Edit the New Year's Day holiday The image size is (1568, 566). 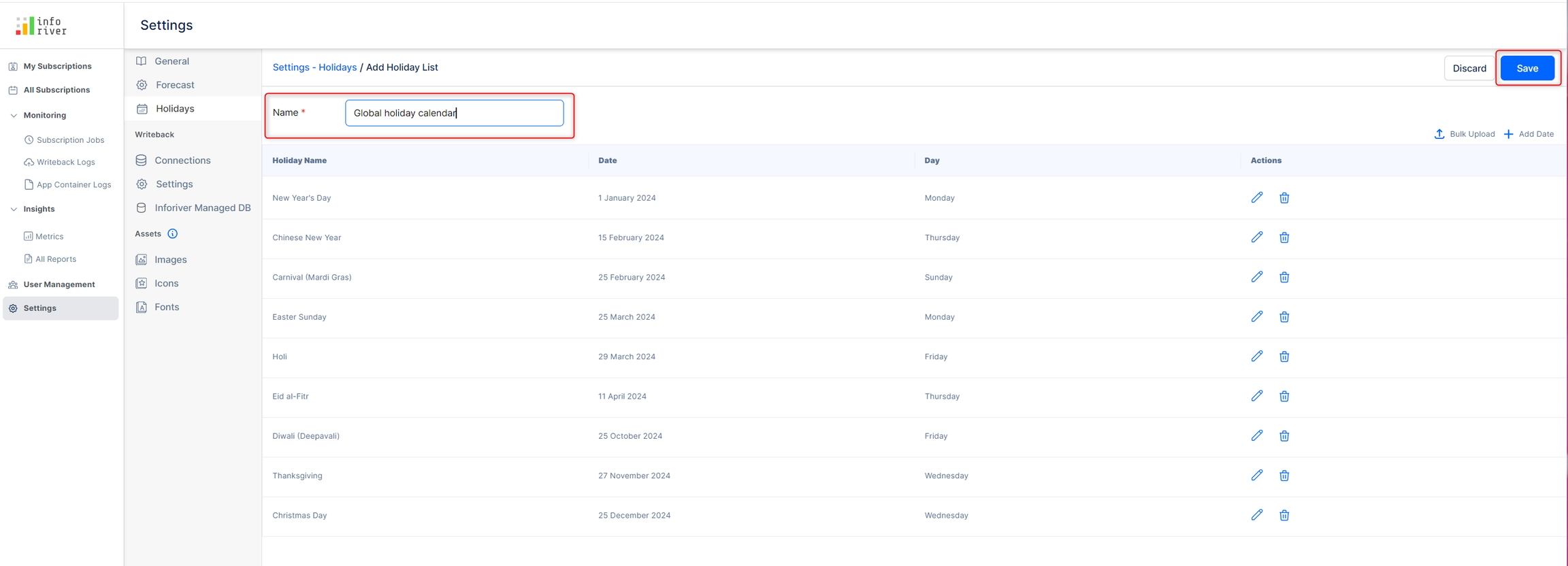pyautogui.click(x=1256, y=197)
